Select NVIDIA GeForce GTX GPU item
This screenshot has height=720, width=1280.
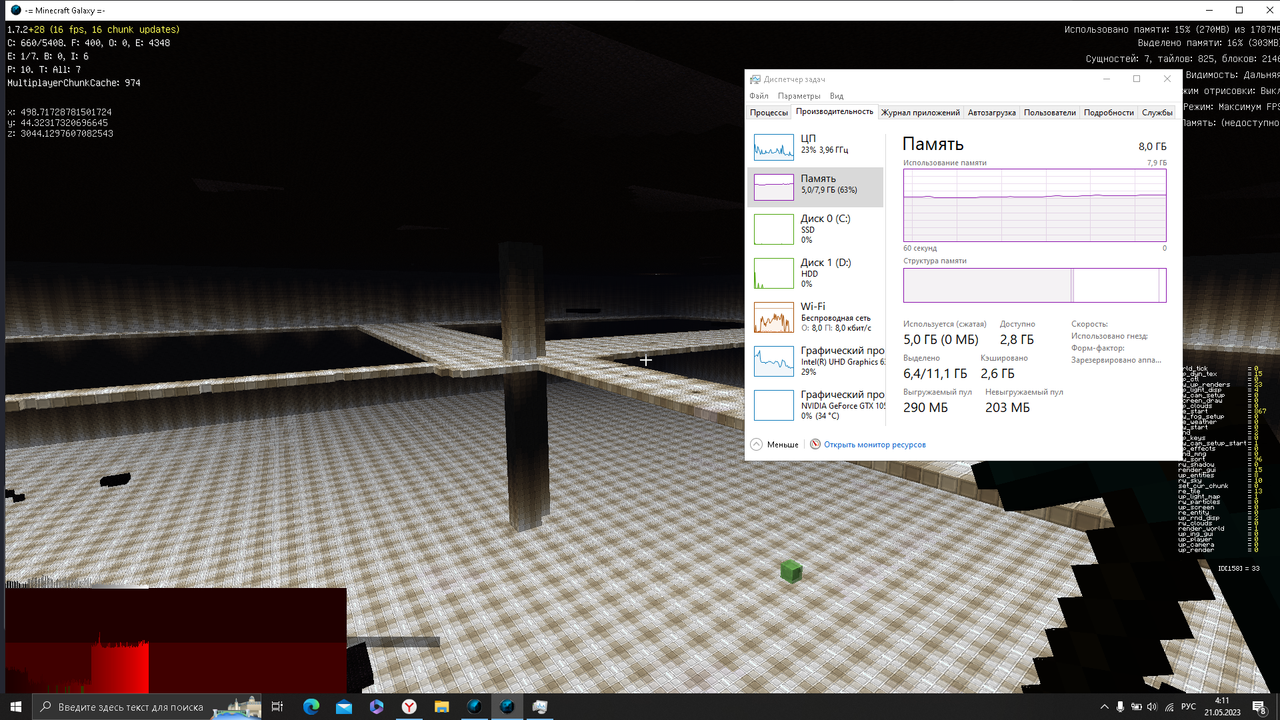815,405
